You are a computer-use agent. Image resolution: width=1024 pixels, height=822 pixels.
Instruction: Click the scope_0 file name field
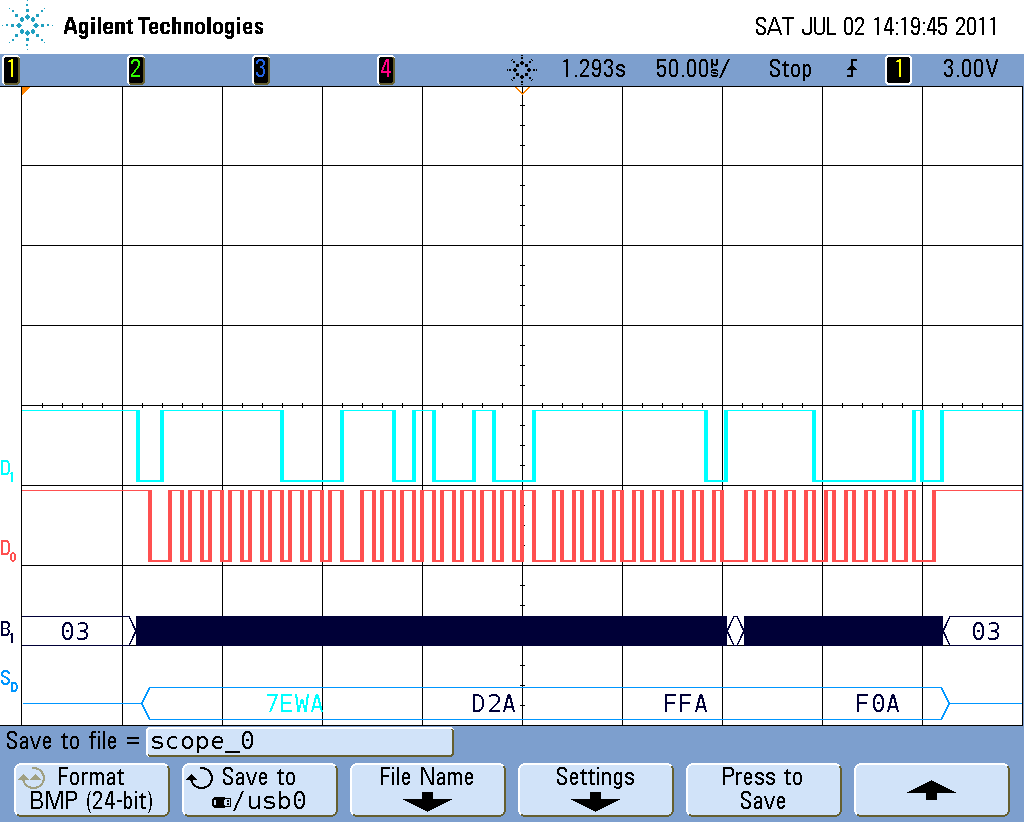299,742
